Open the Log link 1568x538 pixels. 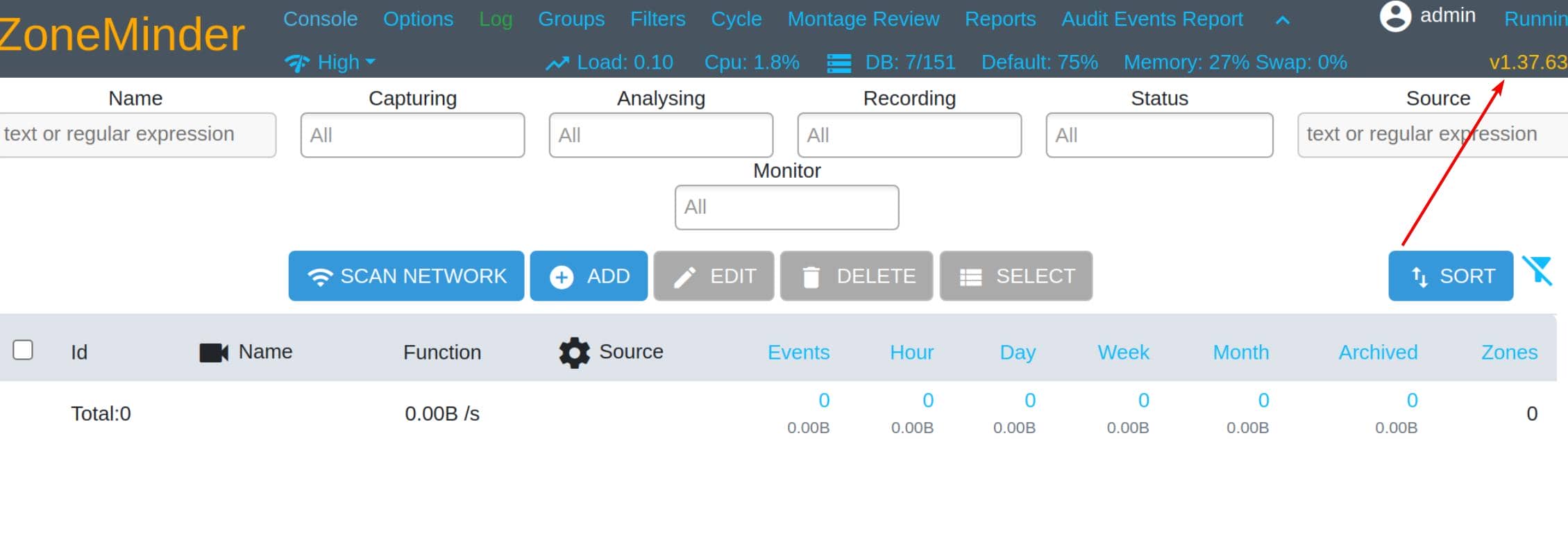coord(496,19)
